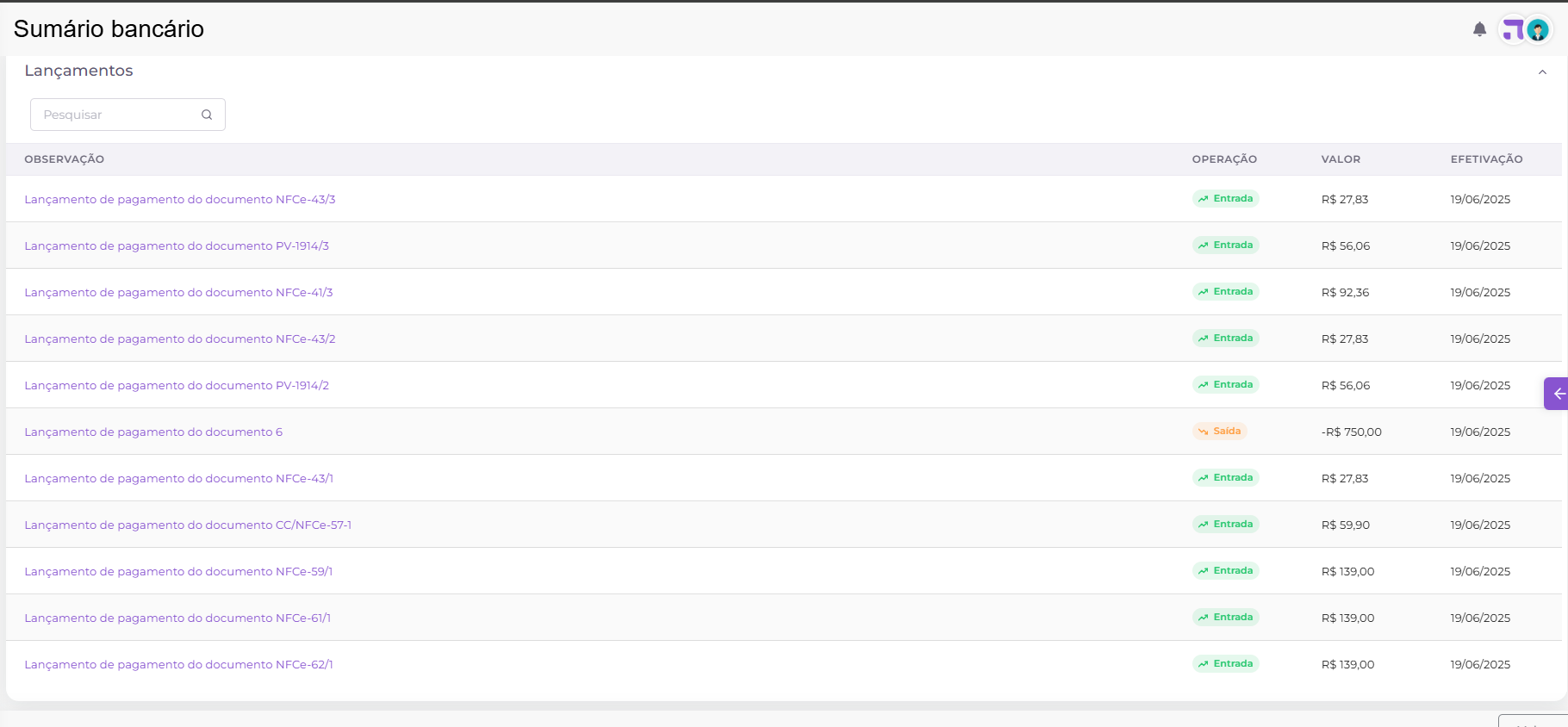Open payment link for documento CC/NFCe-57-1
The image size is (1568, 727).
click(188, 525)
